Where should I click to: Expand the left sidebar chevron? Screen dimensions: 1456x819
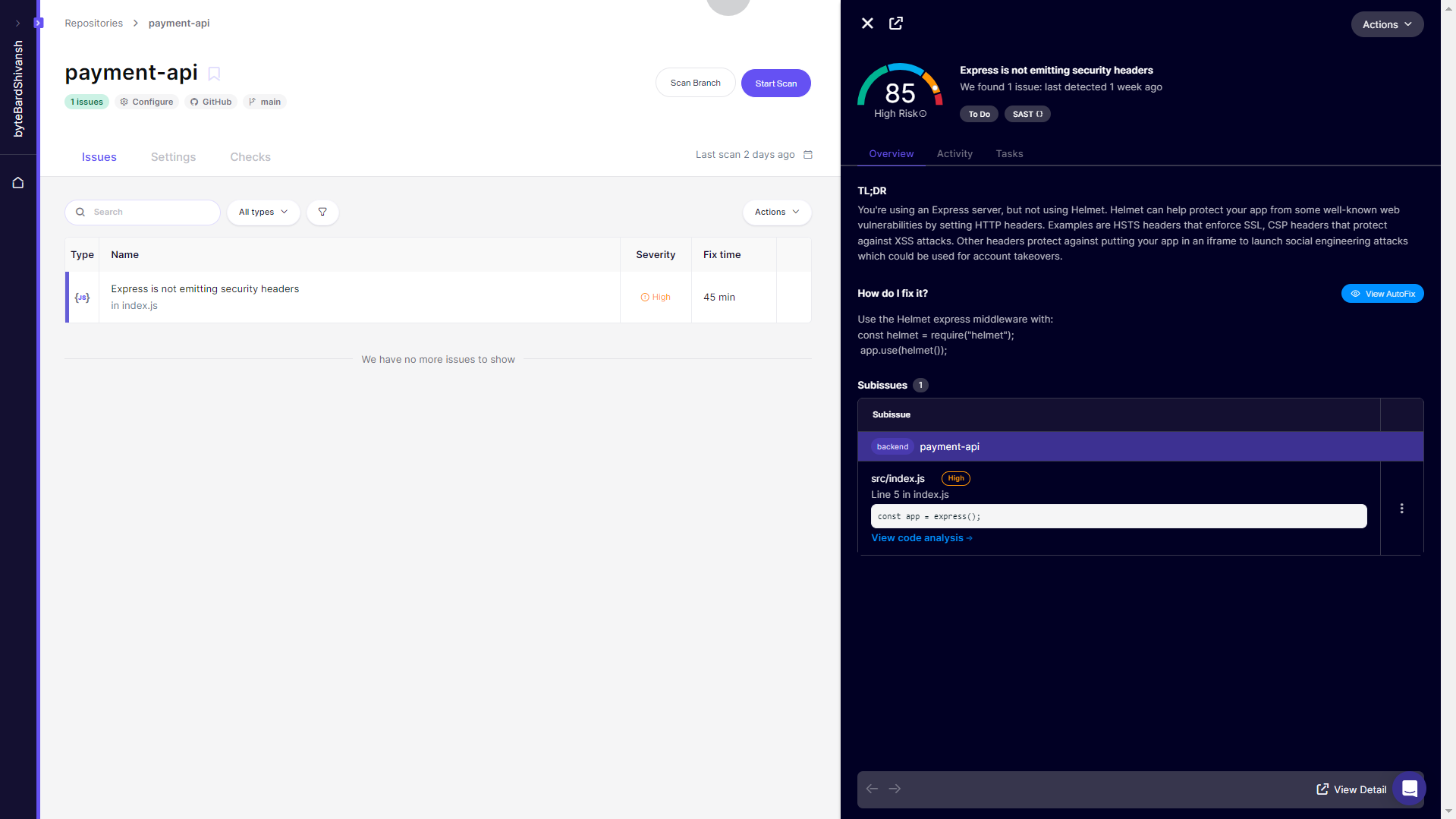click(18, 24)
